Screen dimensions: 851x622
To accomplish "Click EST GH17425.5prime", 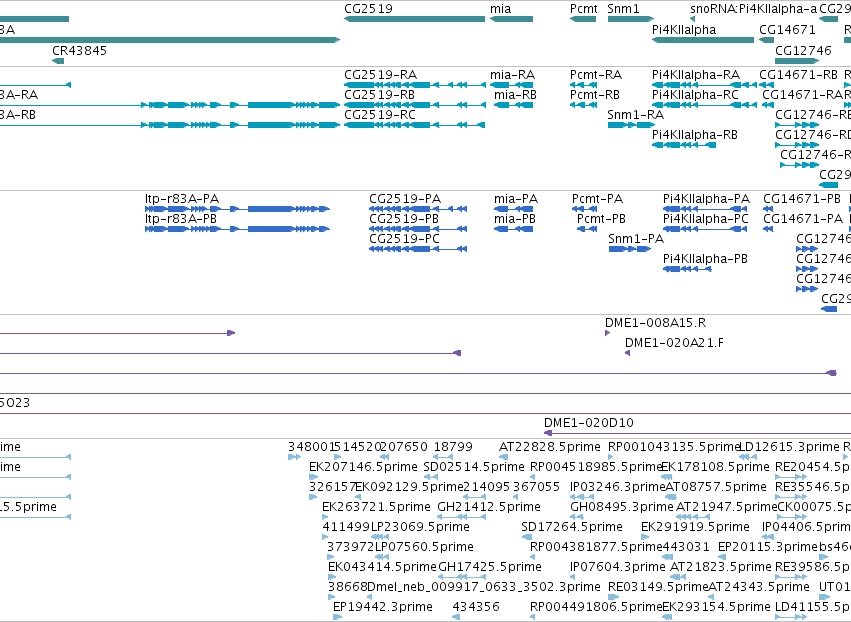I will [490, 567].
